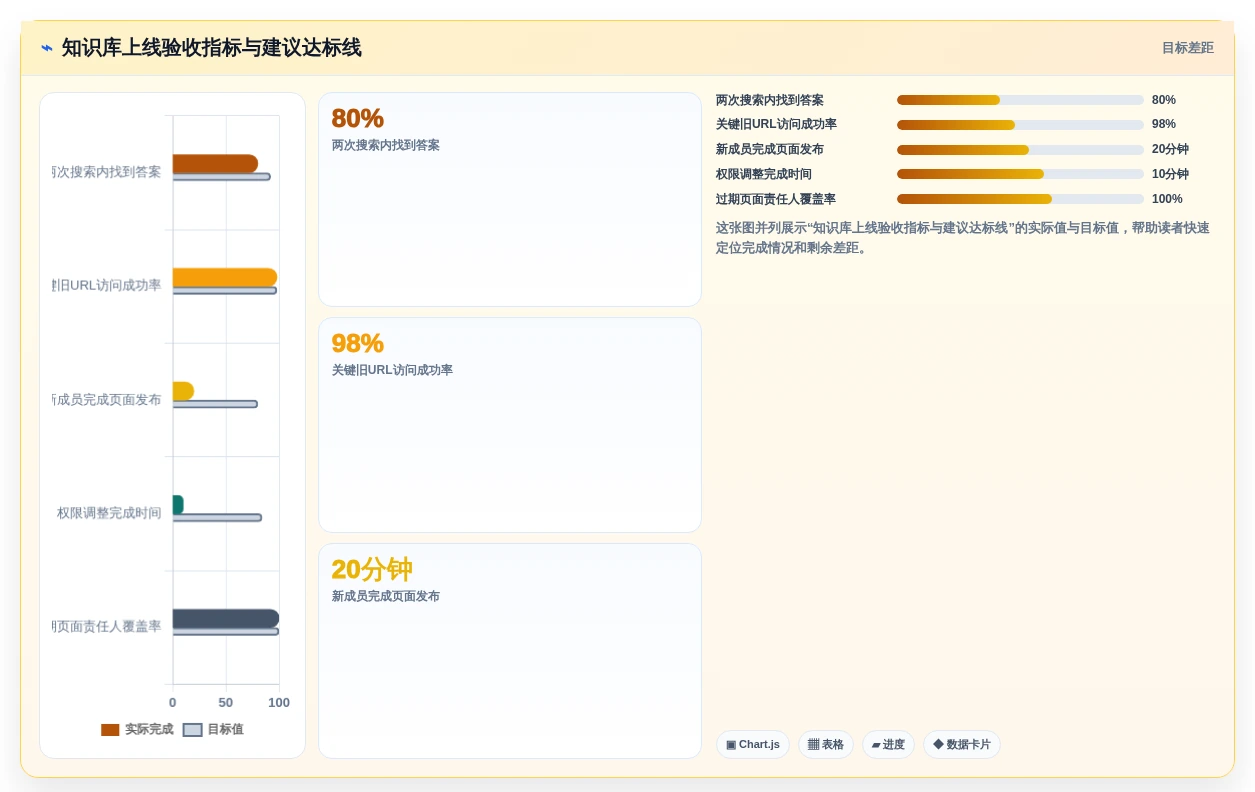
Task: Toggle 实际完成 legend swatch
Action: (110, 730)
